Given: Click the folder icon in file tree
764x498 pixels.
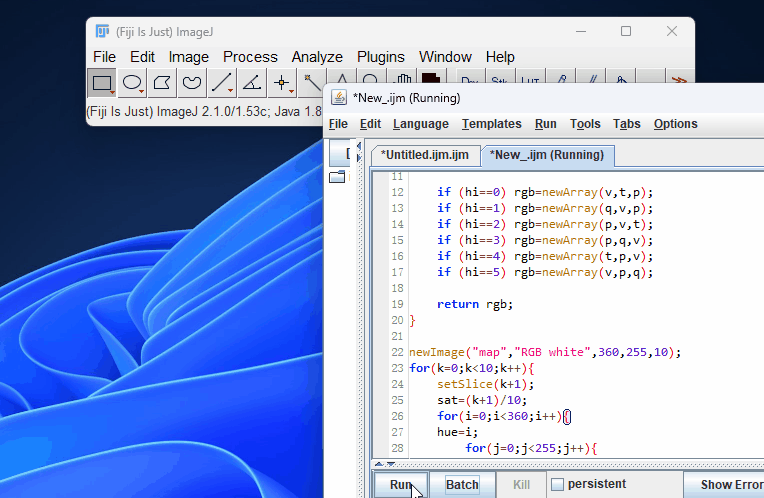Looking at the screenshot, I should click(337, 176).
